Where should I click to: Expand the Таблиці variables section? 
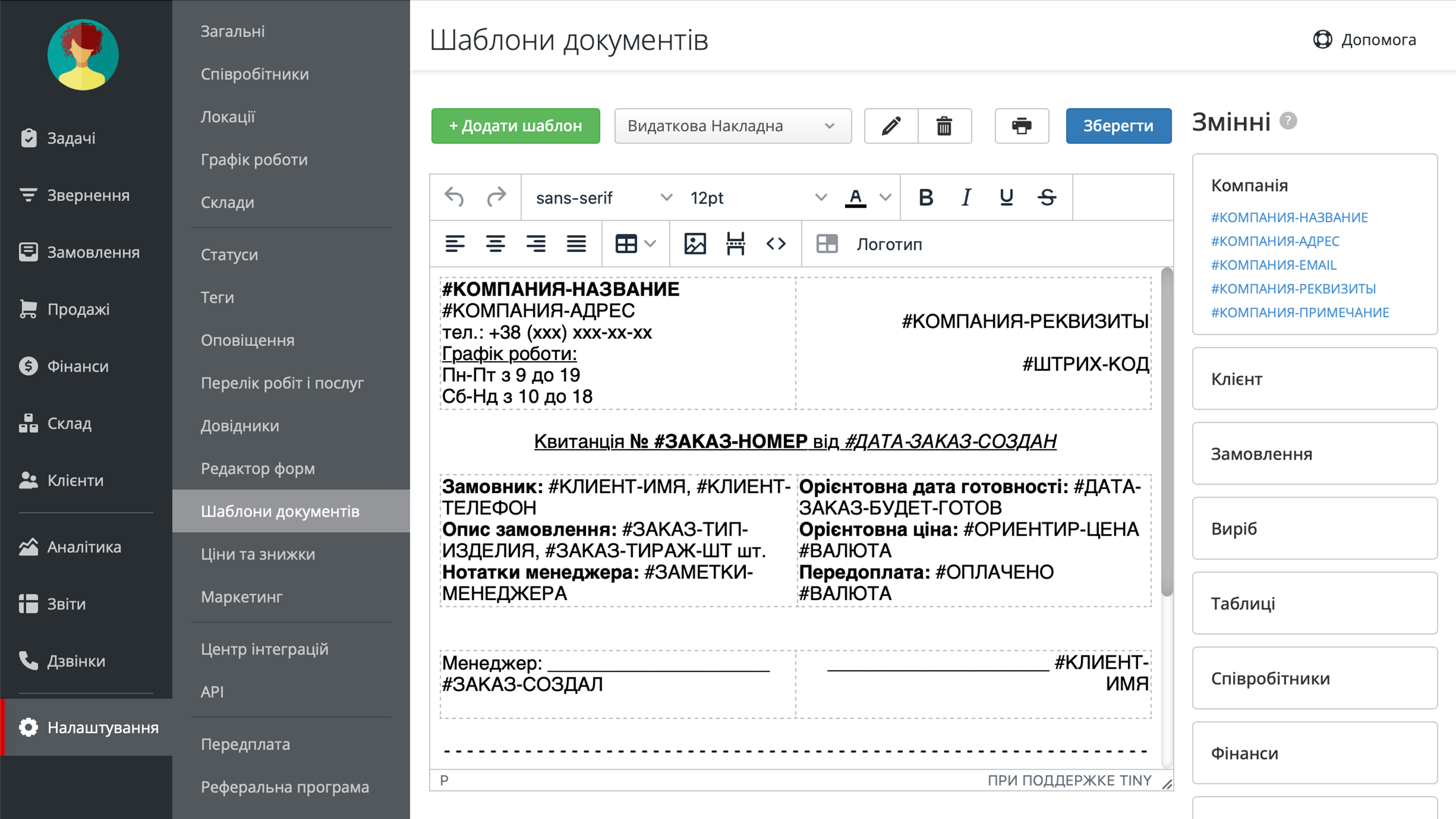(1314, 603)
